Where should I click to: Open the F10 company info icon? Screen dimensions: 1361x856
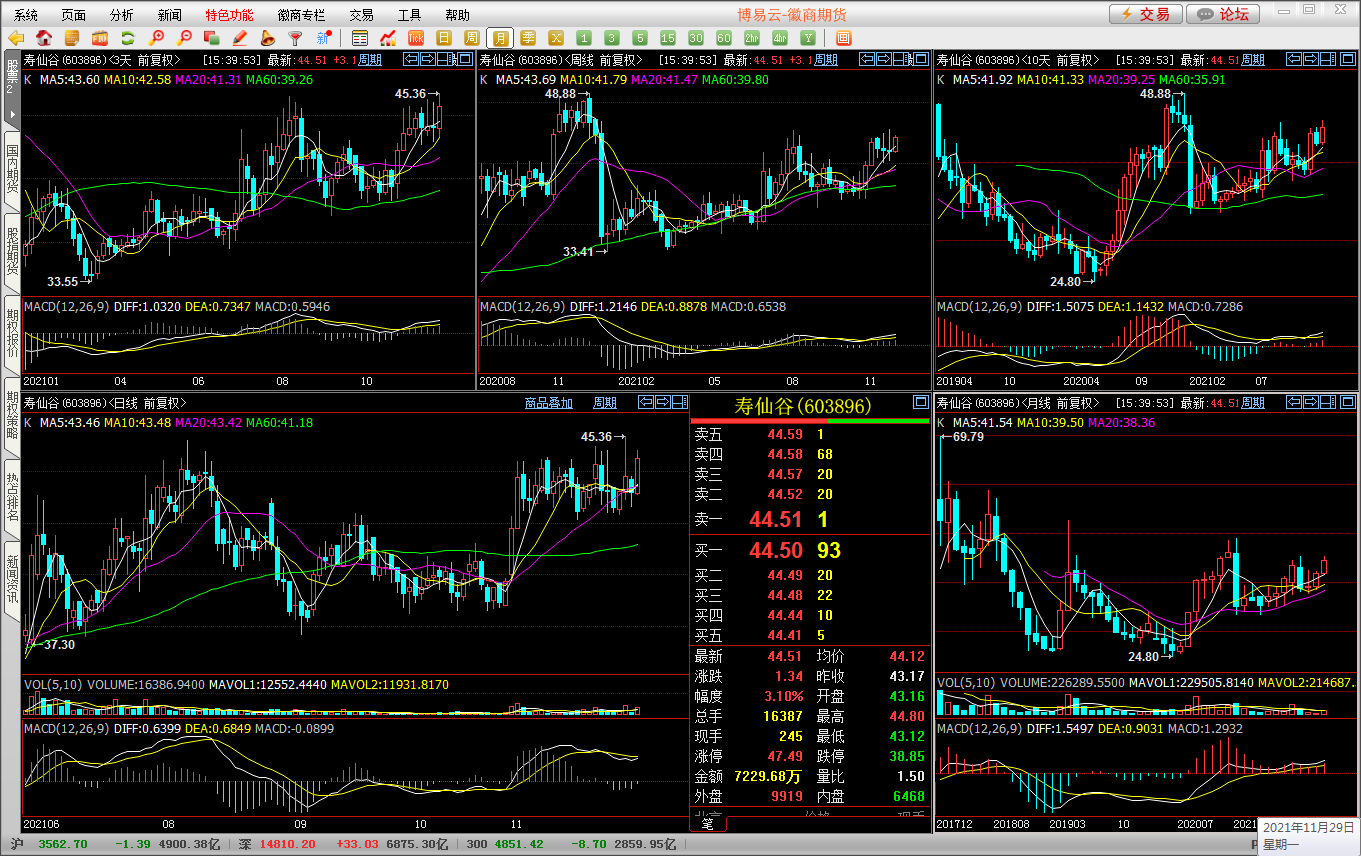[100, 38]
